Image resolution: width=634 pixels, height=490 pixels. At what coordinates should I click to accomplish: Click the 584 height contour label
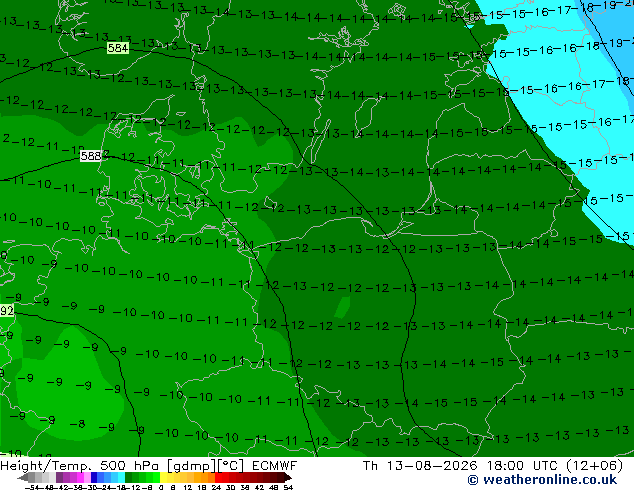(x=118, y=48)
